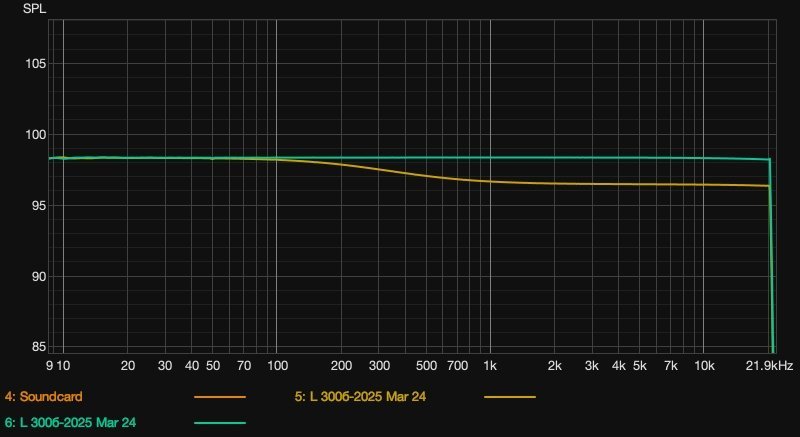Select the 20 Hz frequency axis label
Screen dimensions: 800x437
(x=127, y=367)
